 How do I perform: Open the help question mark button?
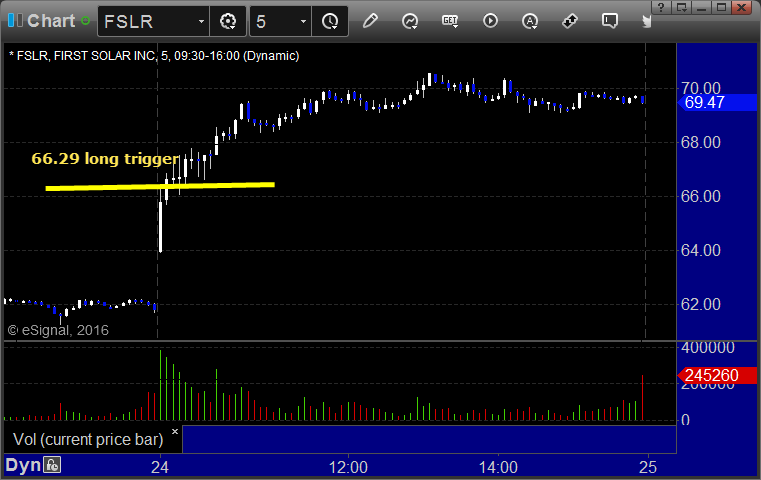(661, 7)
